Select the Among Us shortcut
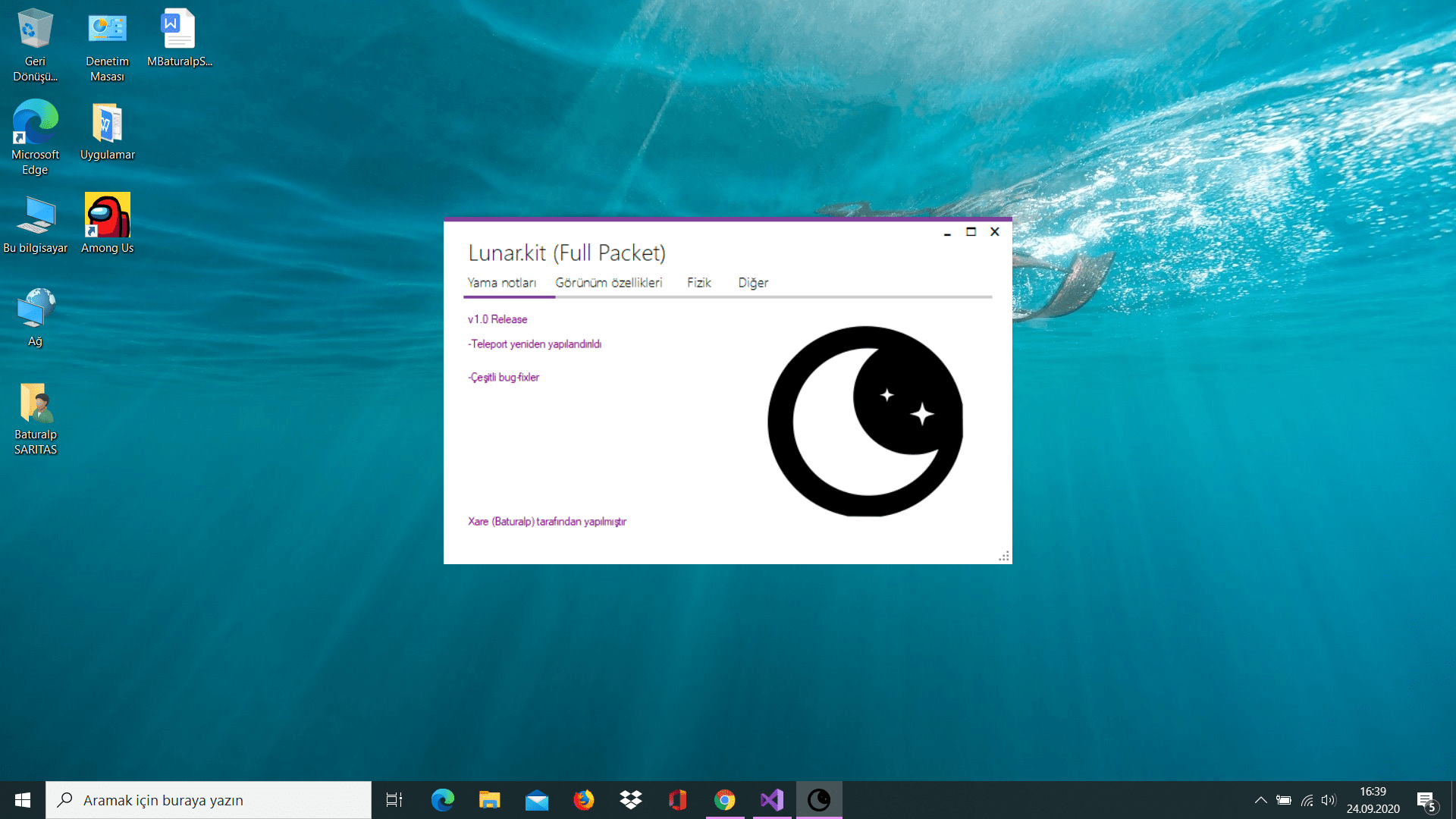 click(x=107, y=224)
